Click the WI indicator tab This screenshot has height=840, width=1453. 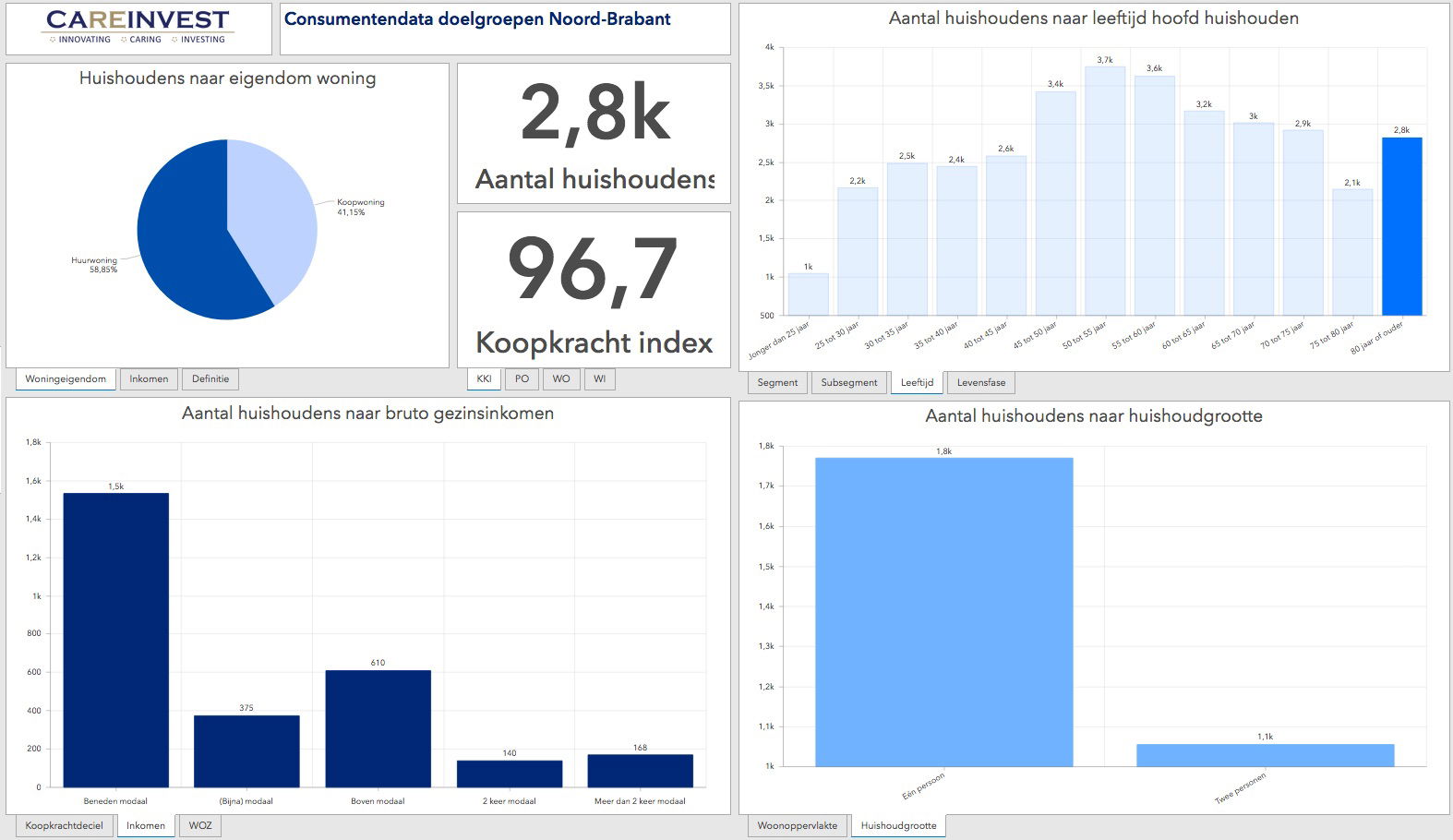tap(600, 379)
